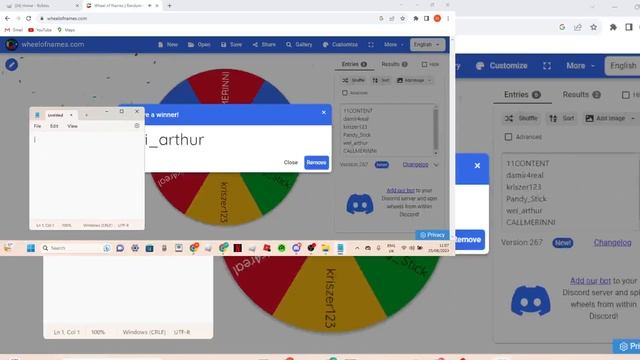Enable the Advanced checkbox in front window

[x=345, y=93]
